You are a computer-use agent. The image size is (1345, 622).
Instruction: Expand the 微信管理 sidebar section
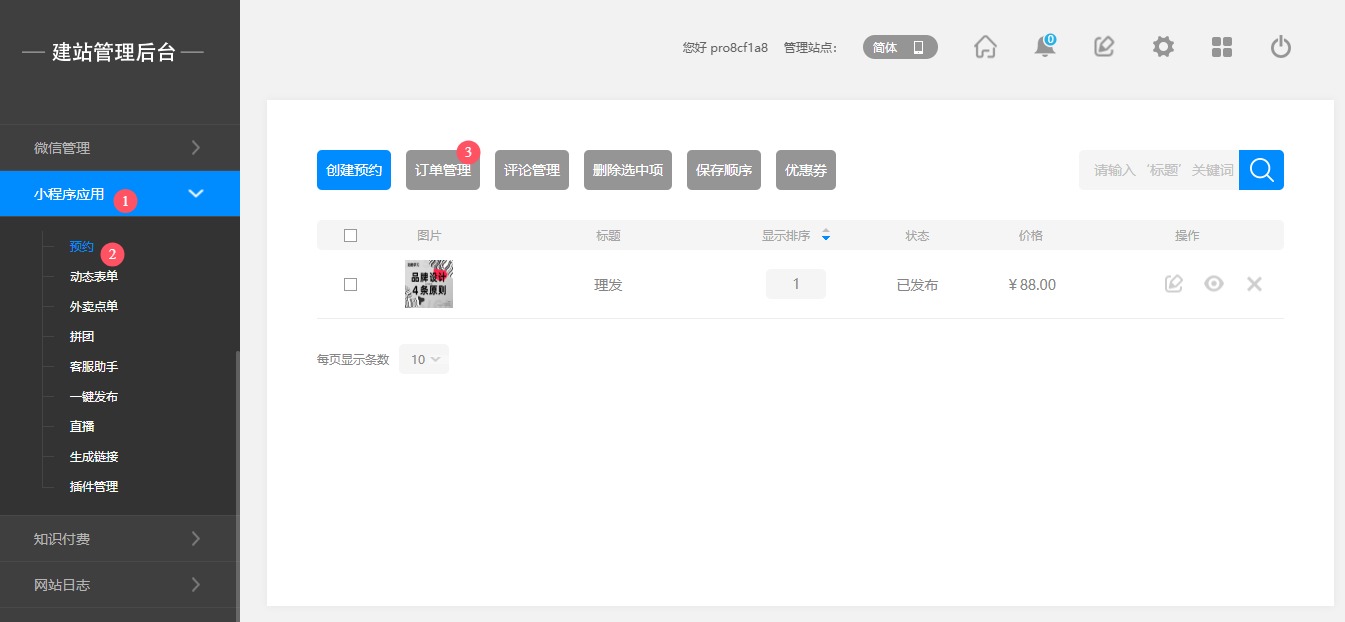(x=119, y=148)
